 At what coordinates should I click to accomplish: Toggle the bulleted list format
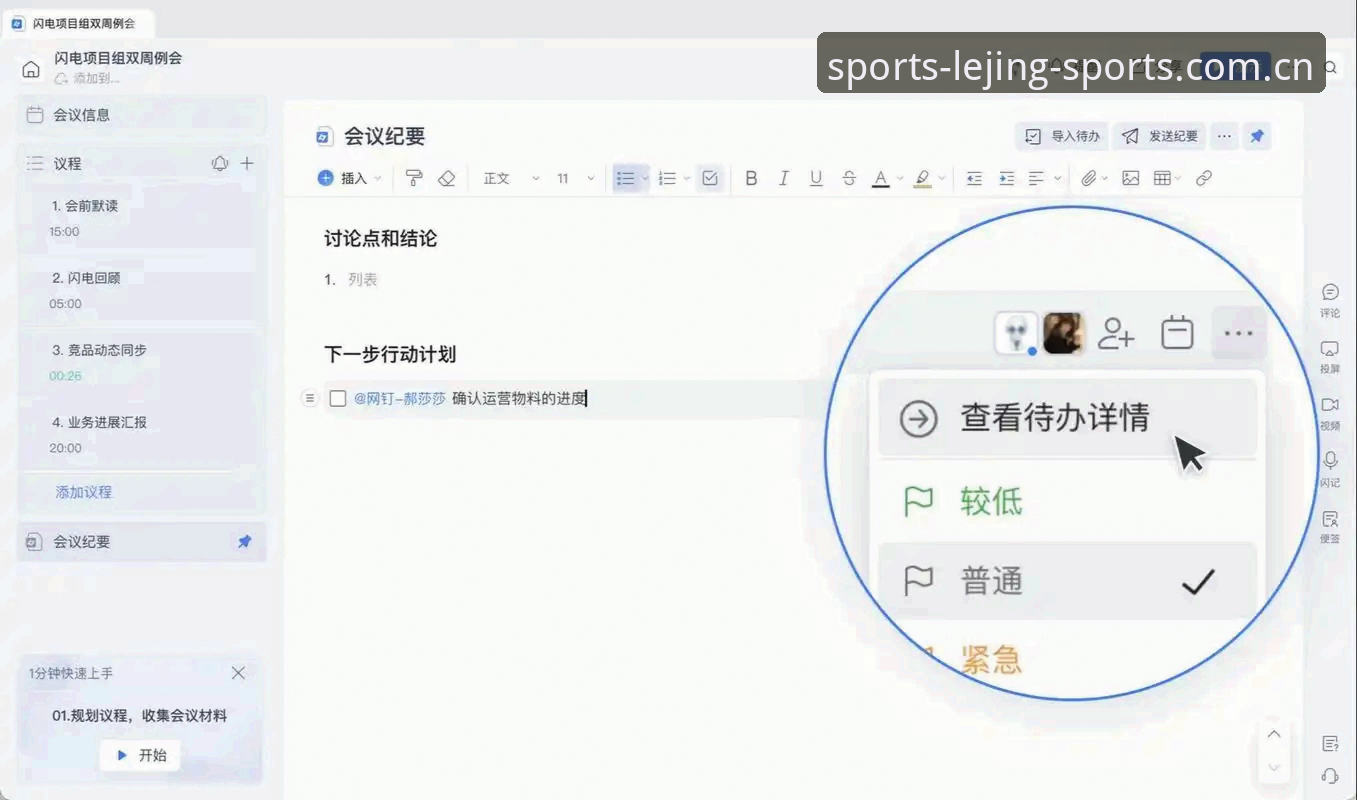point(625,178)
